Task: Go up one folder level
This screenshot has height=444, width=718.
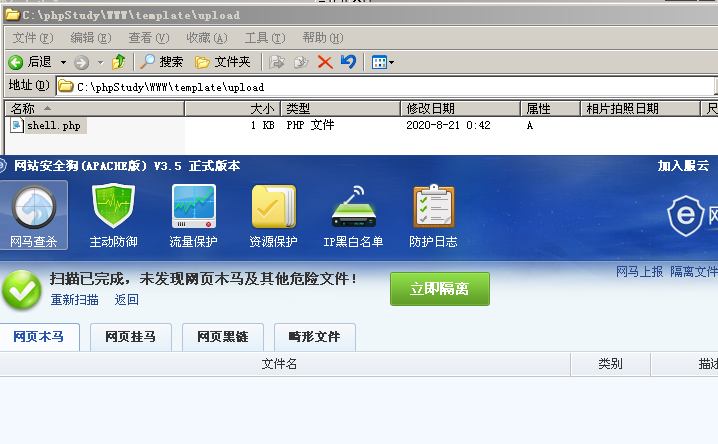Action: point(119,62)
